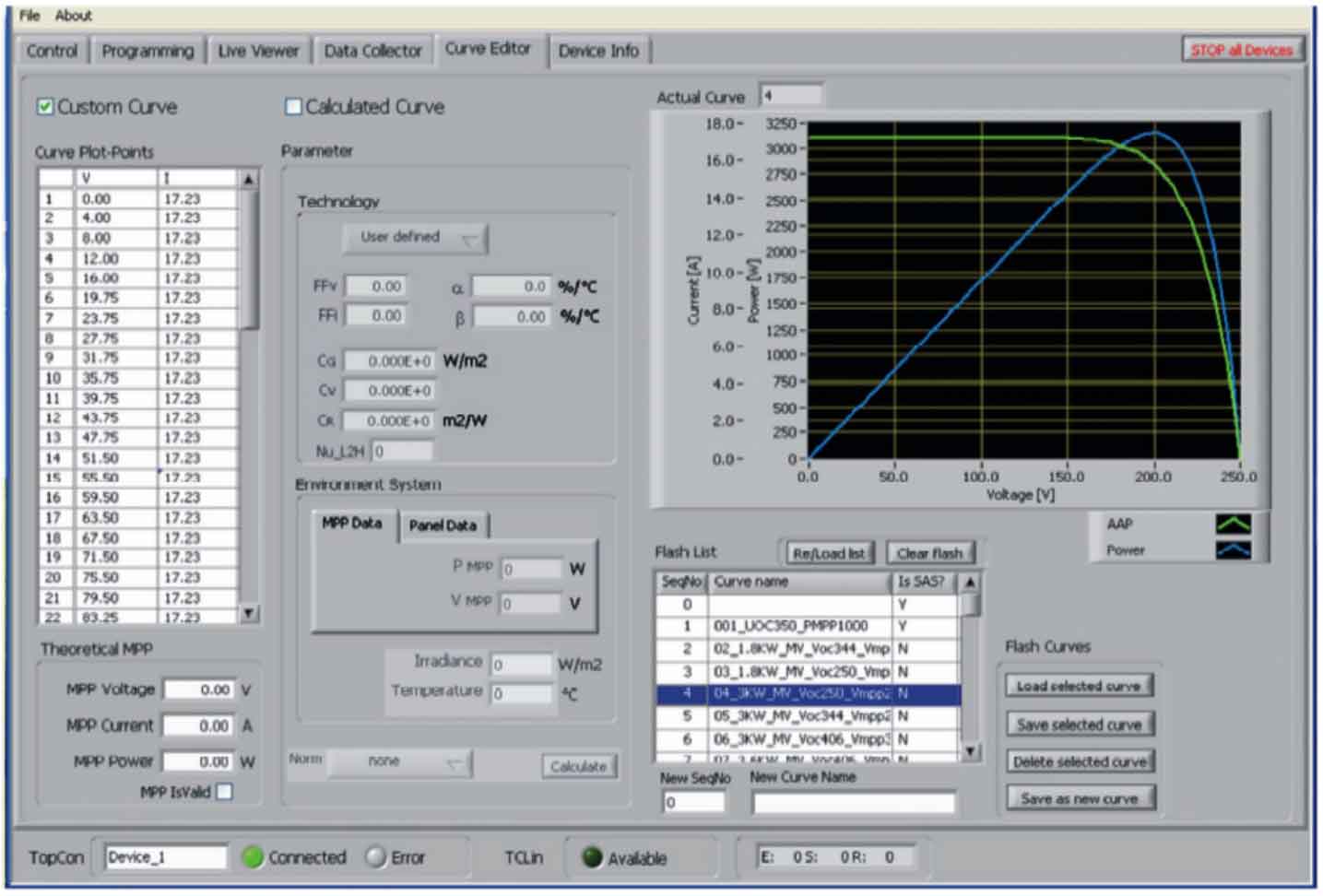Click the FFi value field
Image resolution: width=1323 pixels, height=896 pixels.
click(375, 315)
